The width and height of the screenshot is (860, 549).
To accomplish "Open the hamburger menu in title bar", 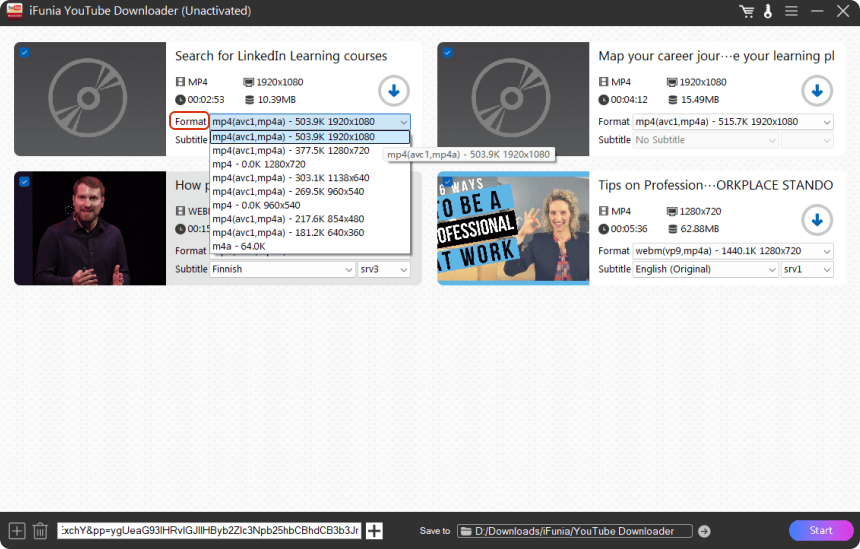I will click(x=791, y=11).
